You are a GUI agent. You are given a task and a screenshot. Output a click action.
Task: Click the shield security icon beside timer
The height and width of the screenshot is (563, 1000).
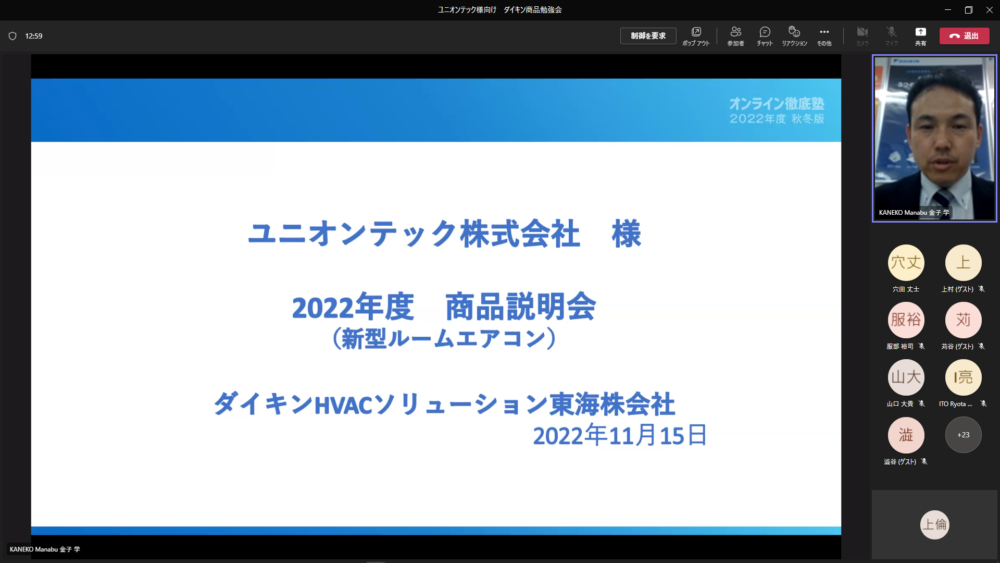(x=12, y=36)
